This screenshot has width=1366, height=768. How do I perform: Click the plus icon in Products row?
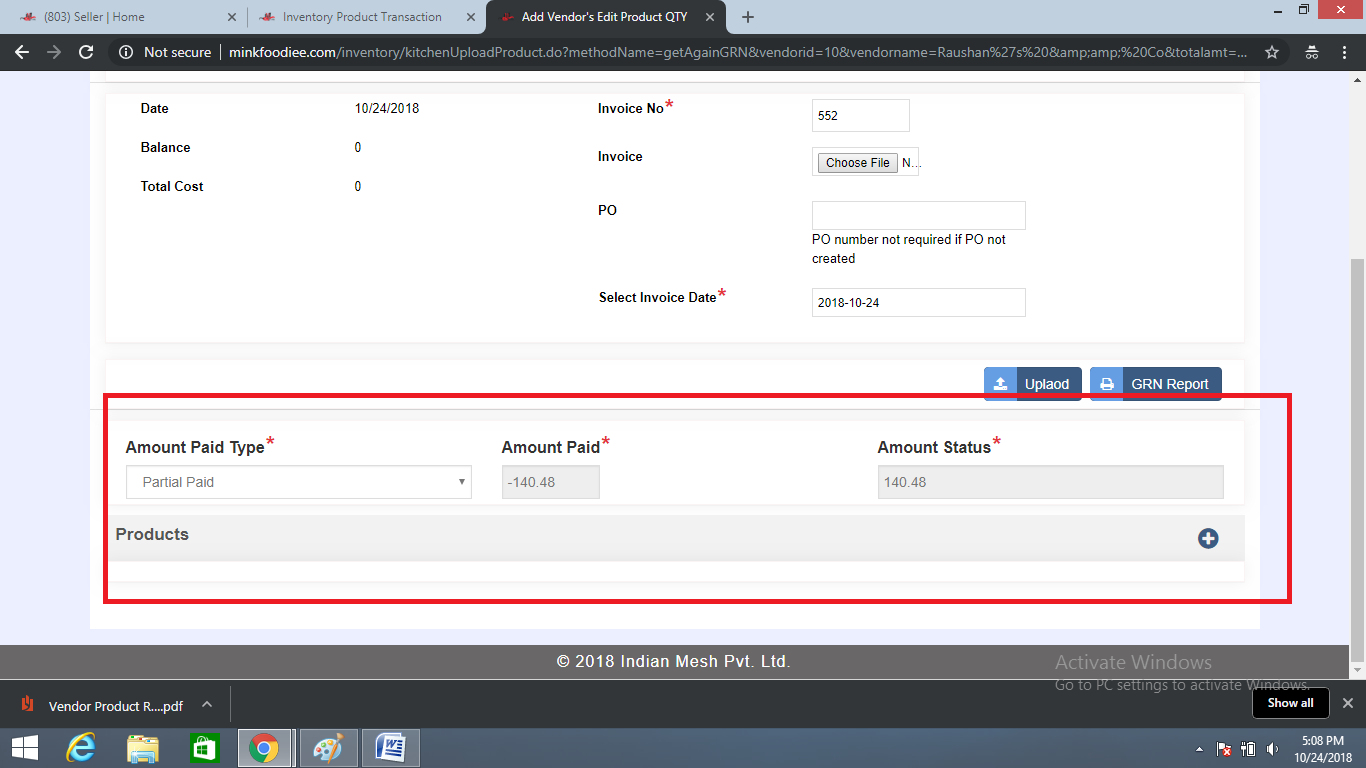(1208, 538)
